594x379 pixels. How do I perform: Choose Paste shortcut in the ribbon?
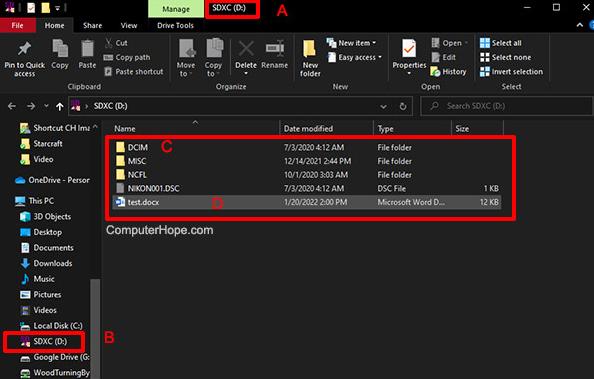pos(134,72)
